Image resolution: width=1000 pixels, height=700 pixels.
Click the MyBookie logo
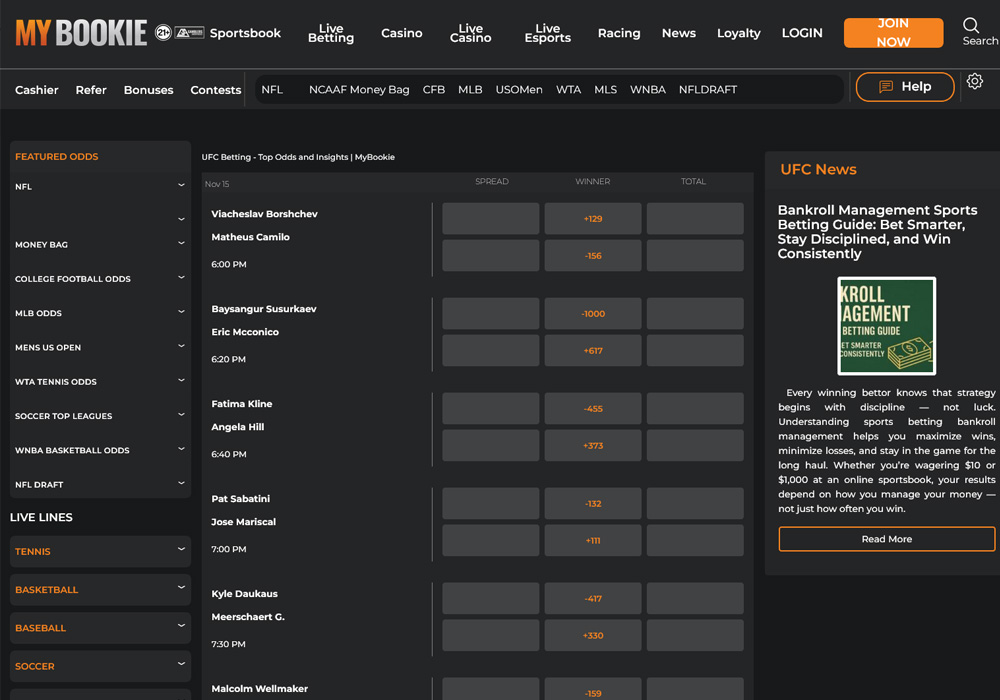pyautogui.click(x=81, y=31)
